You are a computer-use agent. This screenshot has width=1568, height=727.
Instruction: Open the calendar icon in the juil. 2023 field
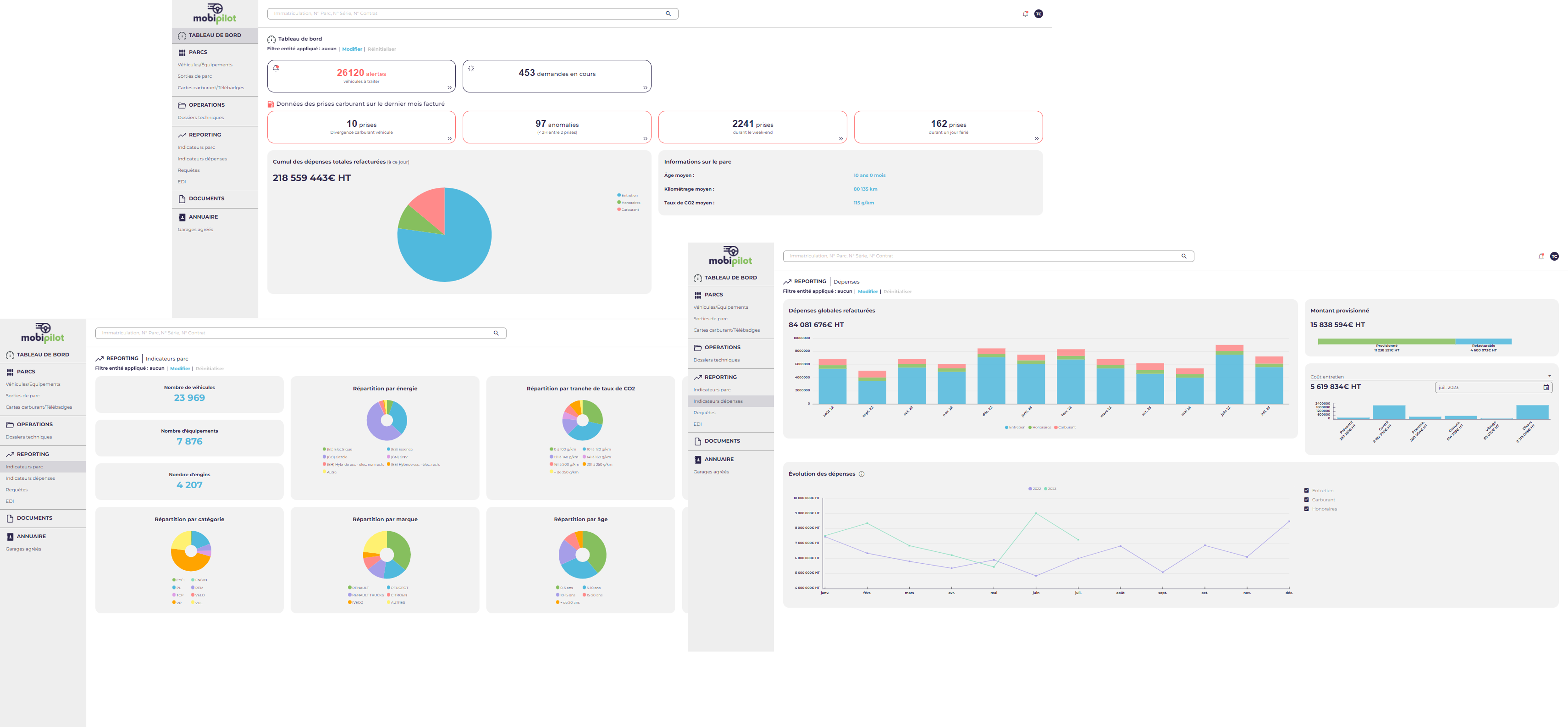(x=1546, y=387)
